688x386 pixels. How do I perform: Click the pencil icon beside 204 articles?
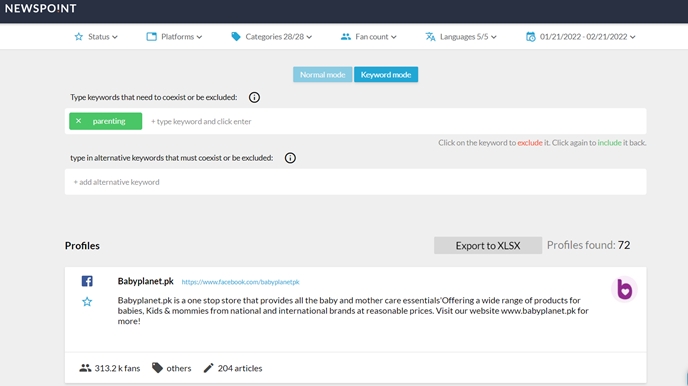(208, 368)
